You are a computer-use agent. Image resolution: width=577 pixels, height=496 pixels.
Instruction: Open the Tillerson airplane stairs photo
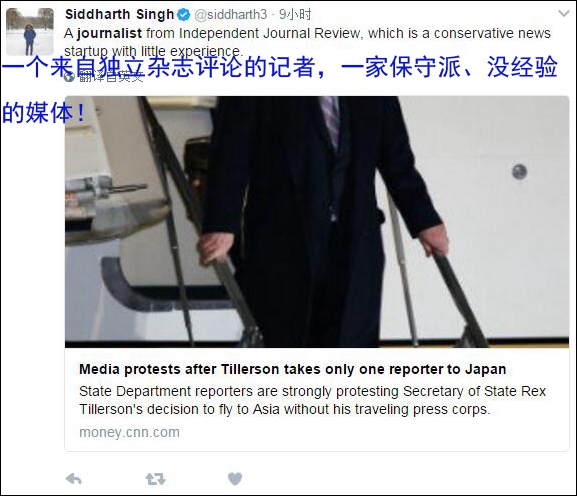317,222
